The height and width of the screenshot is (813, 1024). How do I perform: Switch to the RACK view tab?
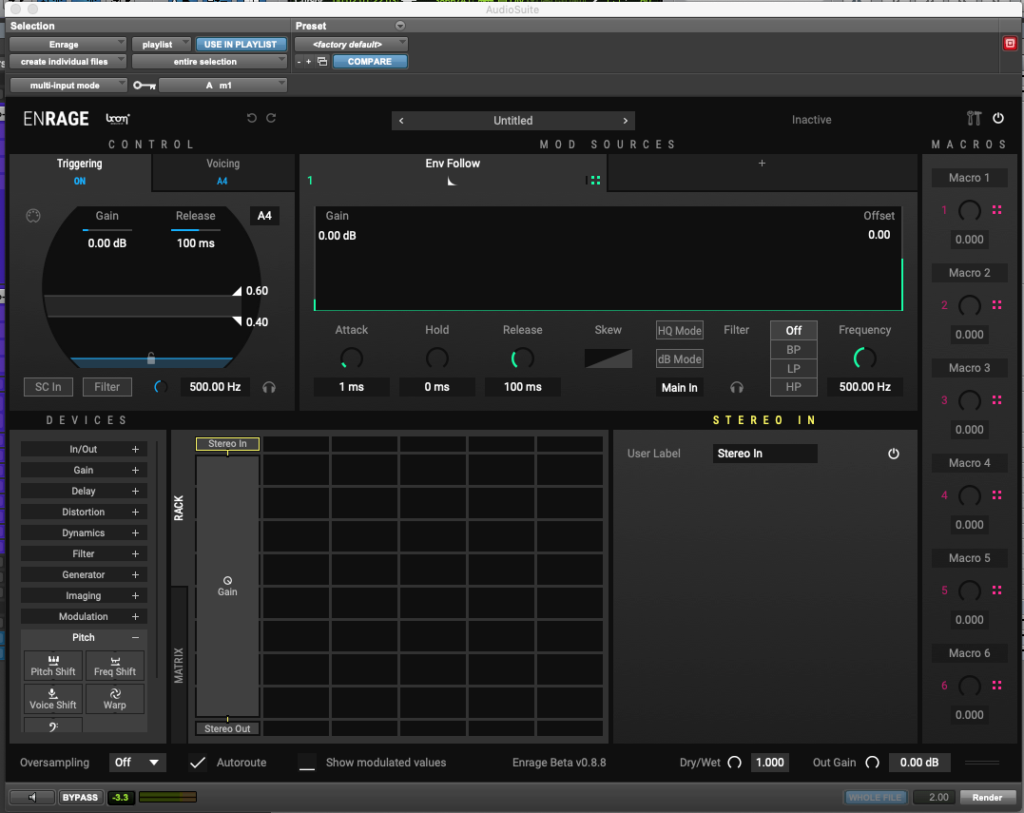[179, 508]
